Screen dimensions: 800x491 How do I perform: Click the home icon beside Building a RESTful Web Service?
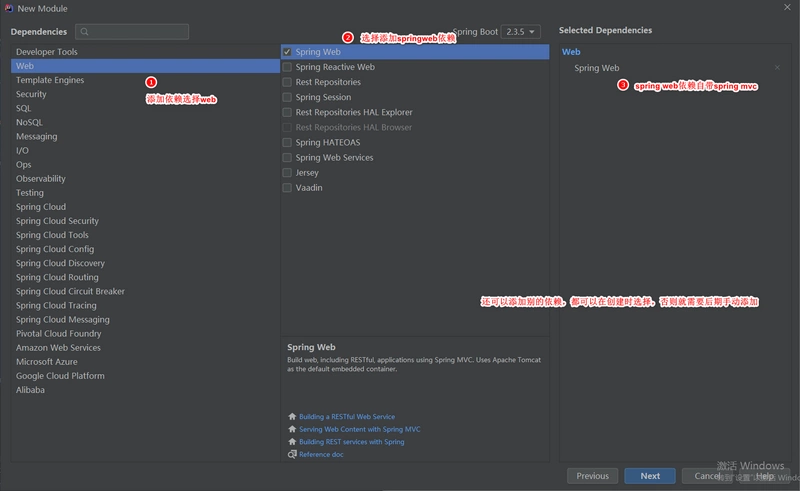(x=292, y=416)
